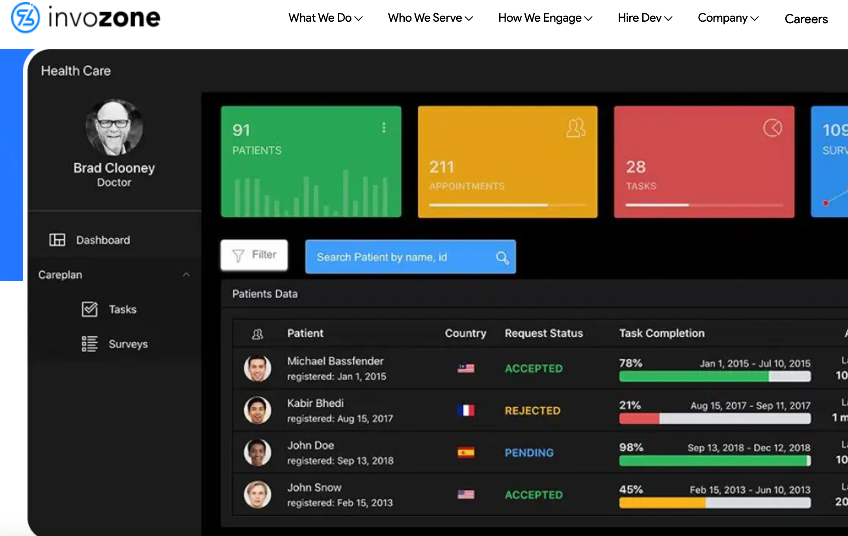
Task: Click Brad Clooney's profile photo
Action: [114, 128]
